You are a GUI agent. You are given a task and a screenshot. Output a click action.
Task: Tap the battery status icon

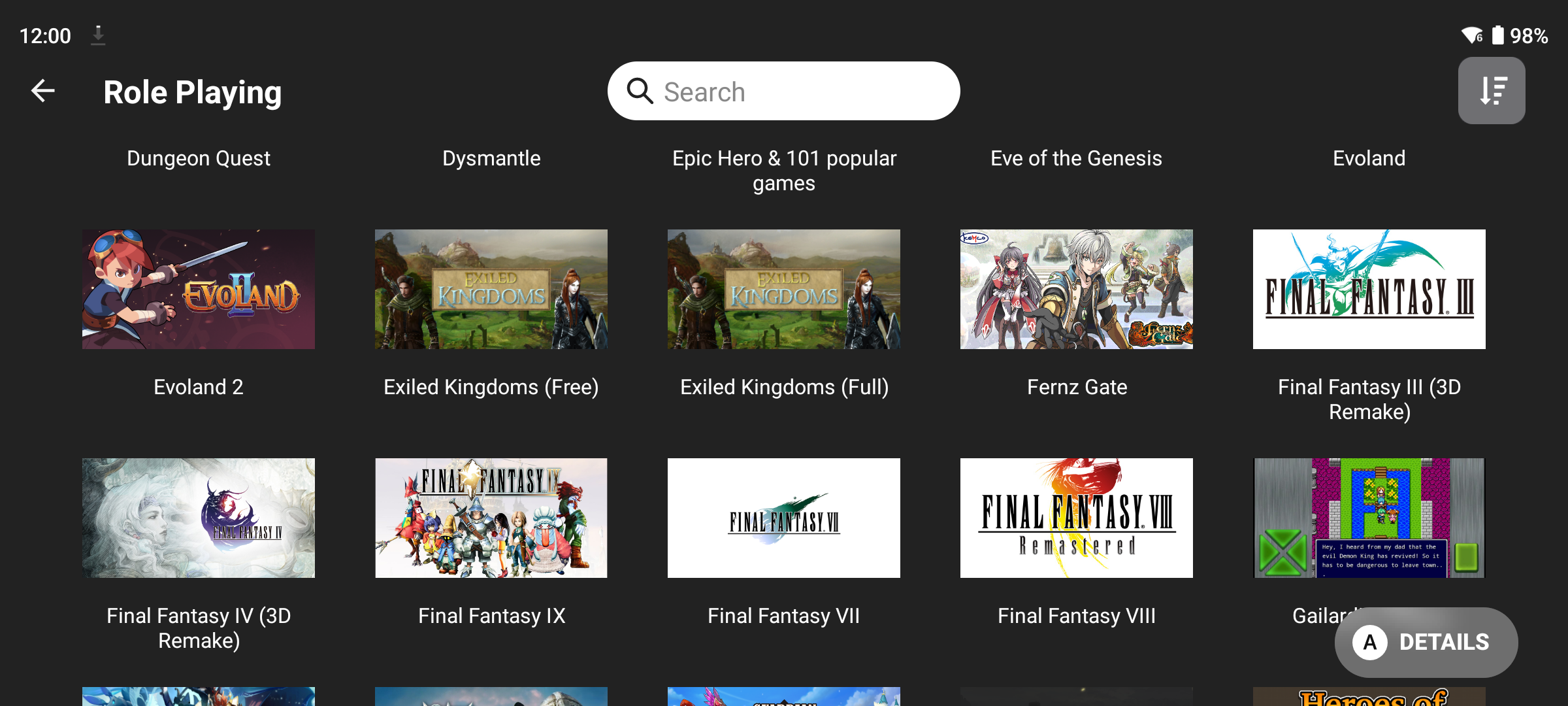1498,35
